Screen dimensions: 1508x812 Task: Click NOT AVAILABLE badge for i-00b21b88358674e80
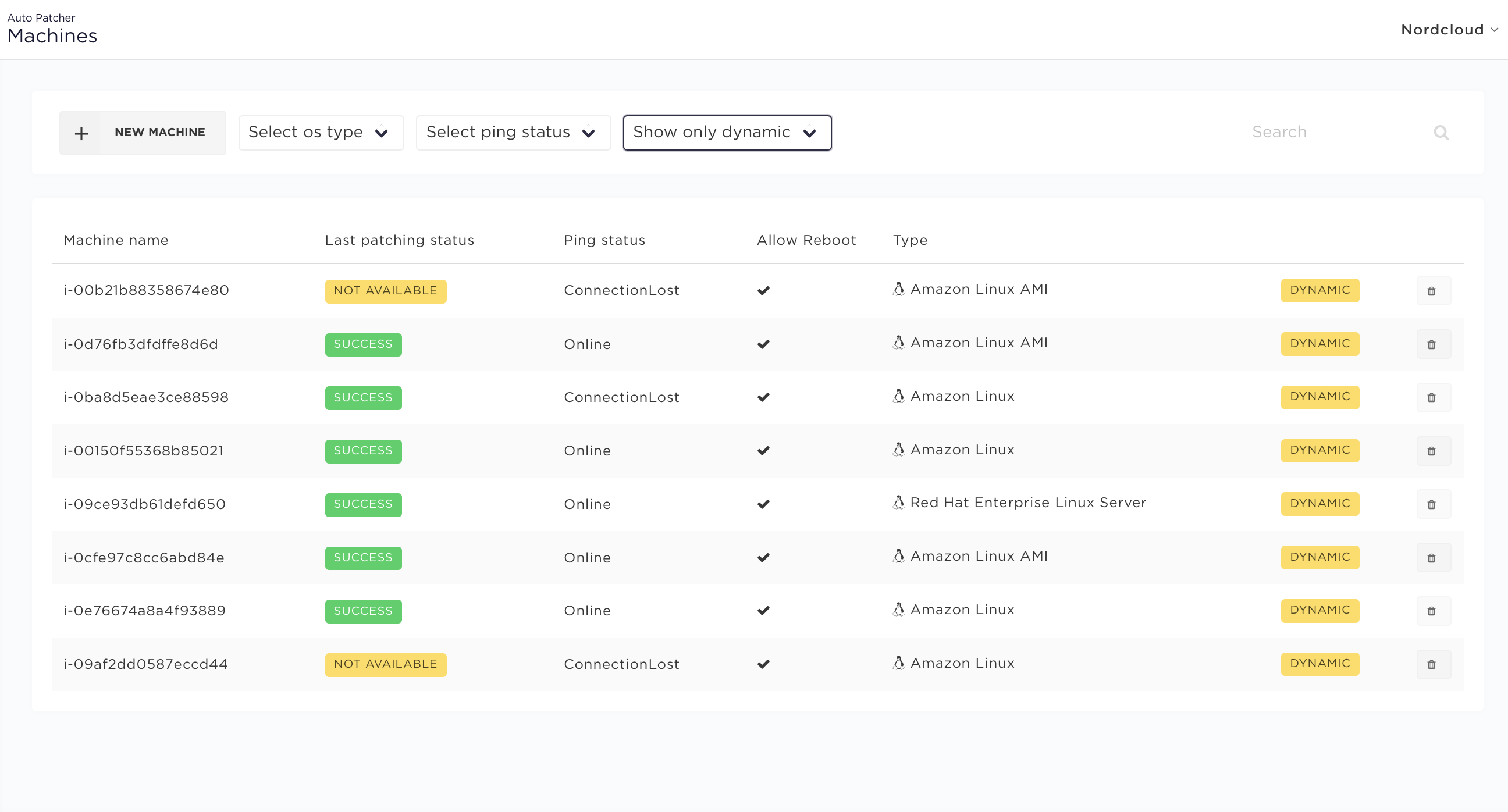(x=386, y=291)
